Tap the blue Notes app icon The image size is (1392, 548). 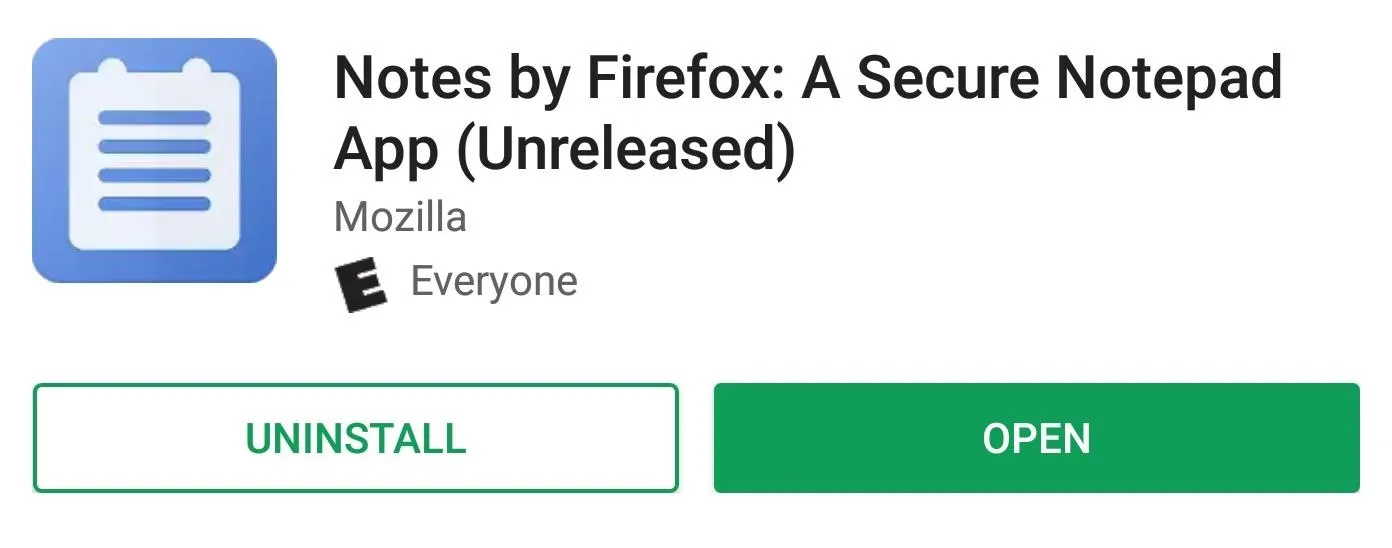[x=154, y=160]
